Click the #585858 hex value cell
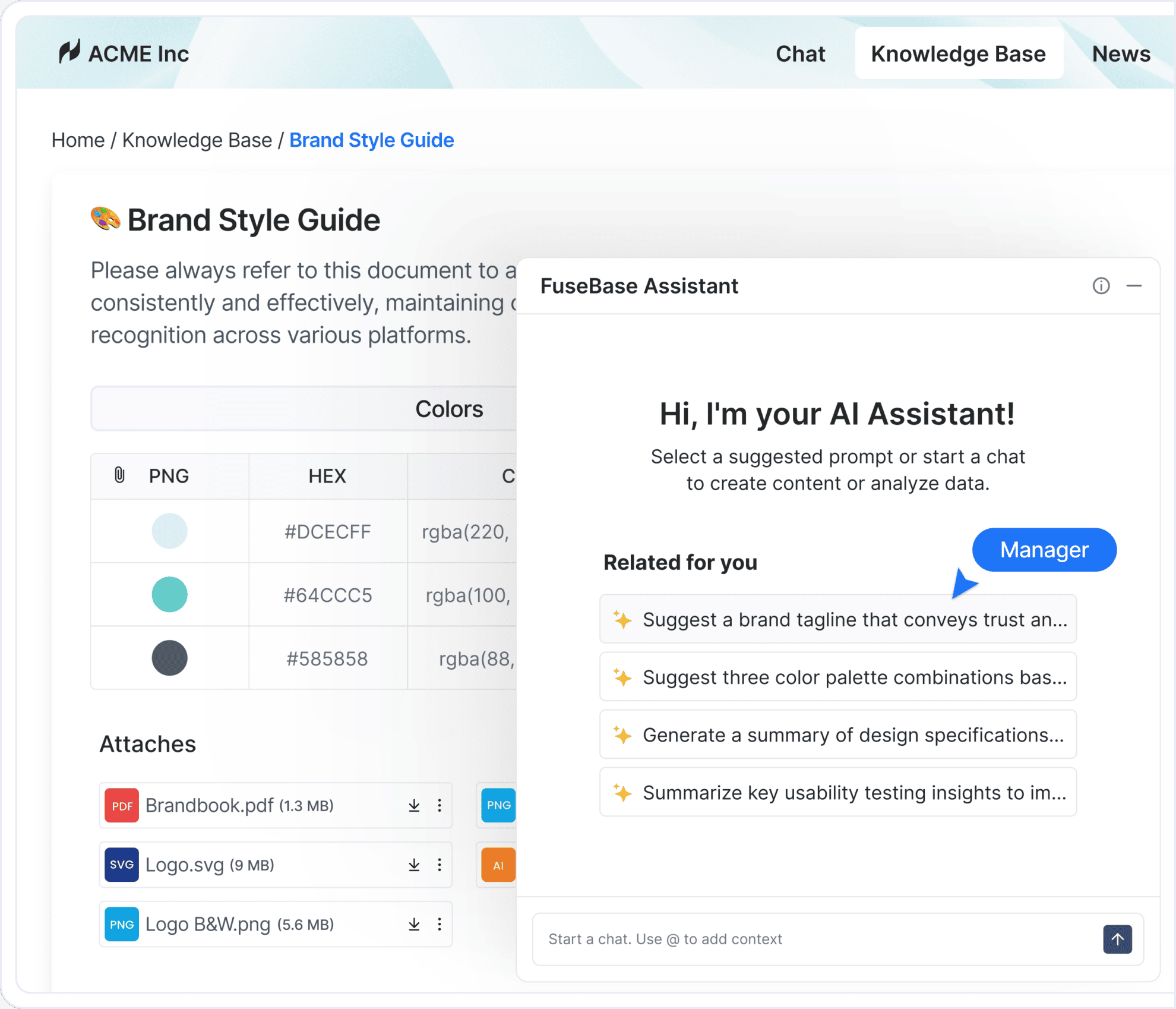The image size is (1176, 1009). coord(327,658)
